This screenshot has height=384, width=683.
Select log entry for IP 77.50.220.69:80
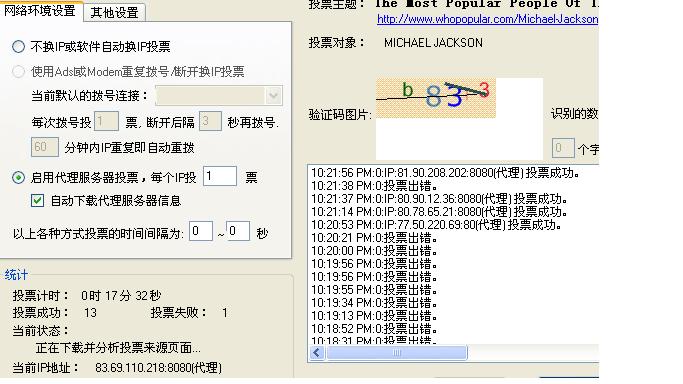pyautogui.click(x=436, y=225)
